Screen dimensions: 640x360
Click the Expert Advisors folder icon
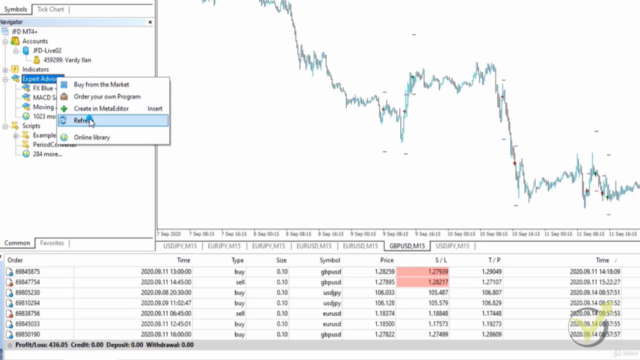pyautogui.click(x=16, y=78)
